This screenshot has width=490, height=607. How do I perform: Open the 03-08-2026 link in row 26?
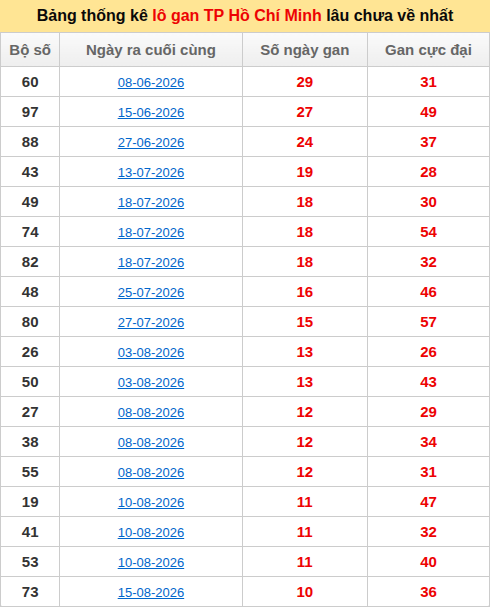(x=151, y=353)
